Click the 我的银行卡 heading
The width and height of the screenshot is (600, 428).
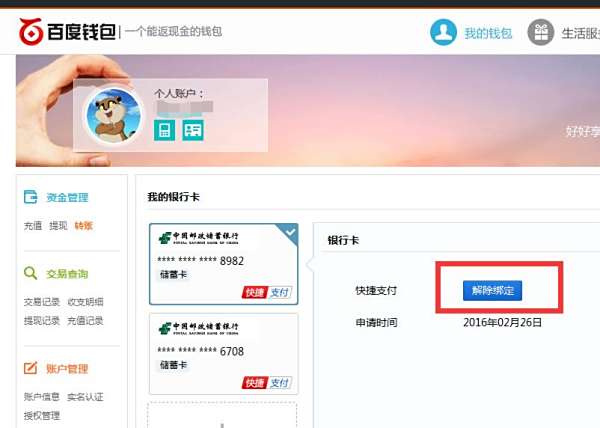[x=173, y=197]
